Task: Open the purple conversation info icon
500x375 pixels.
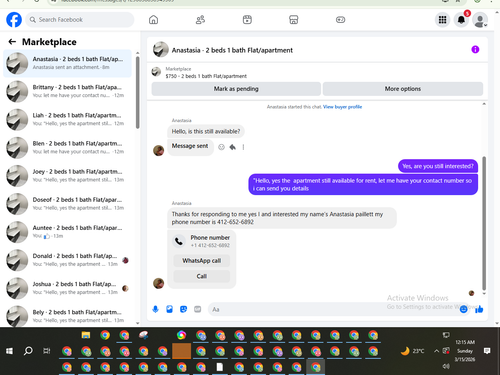Action: (x=475, y=50)
